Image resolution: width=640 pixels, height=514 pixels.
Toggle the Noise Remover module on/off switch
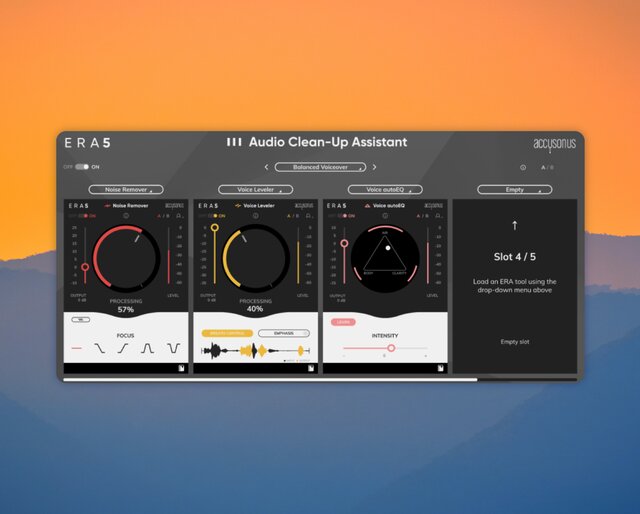pyautogui.click(x=85, y=216)
